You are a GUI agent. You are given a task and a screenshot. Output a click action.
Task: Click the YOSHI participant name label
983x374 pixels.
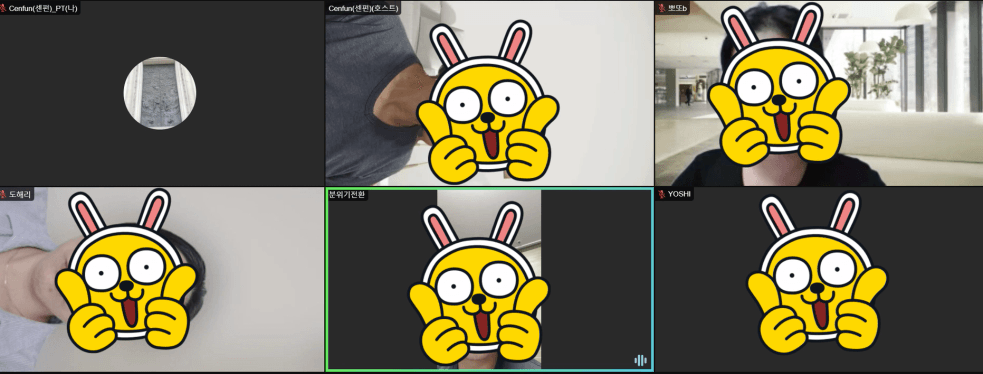679,194
